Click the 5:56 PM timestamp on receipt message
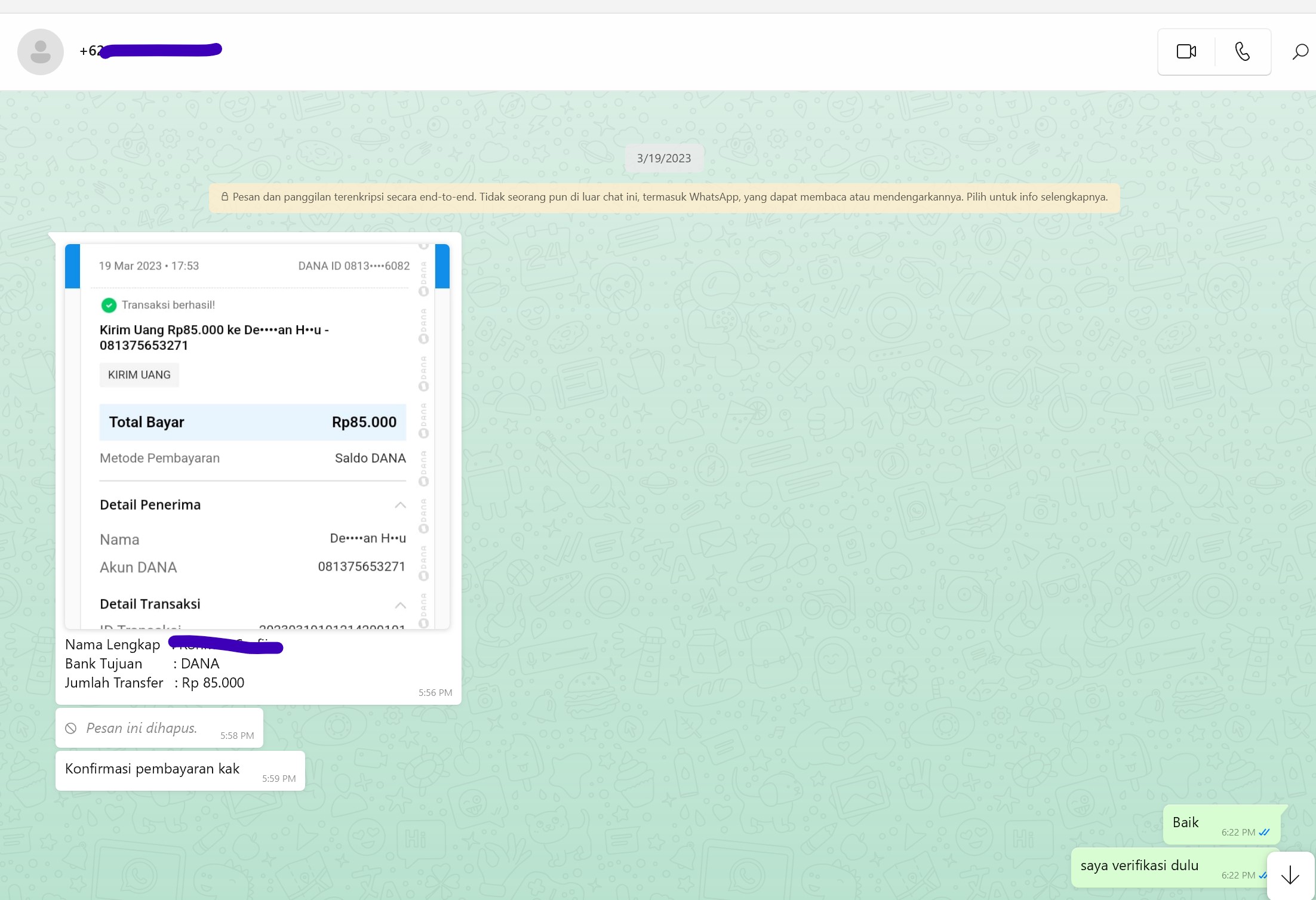The image size is (1316, 900). point(435,693)
